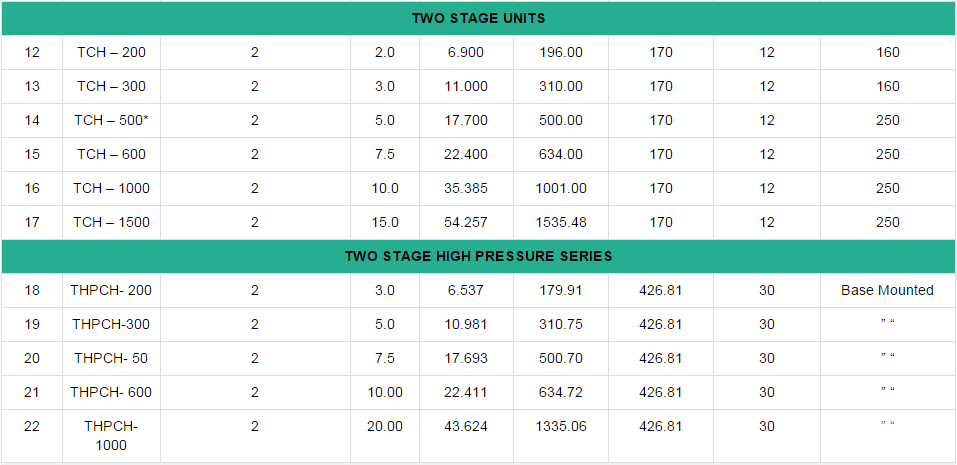Click the TCH – 1500 model name
The image size is (957, 465).
tap(111, 222)
